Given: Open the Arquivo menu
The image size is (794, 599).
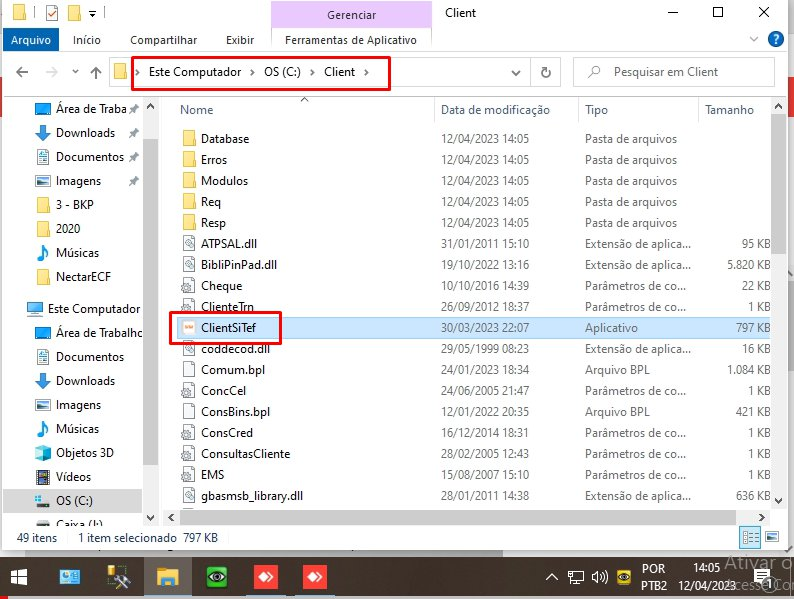Looking at the screenshot, I should pyautogui.click(x=30, y=40).
